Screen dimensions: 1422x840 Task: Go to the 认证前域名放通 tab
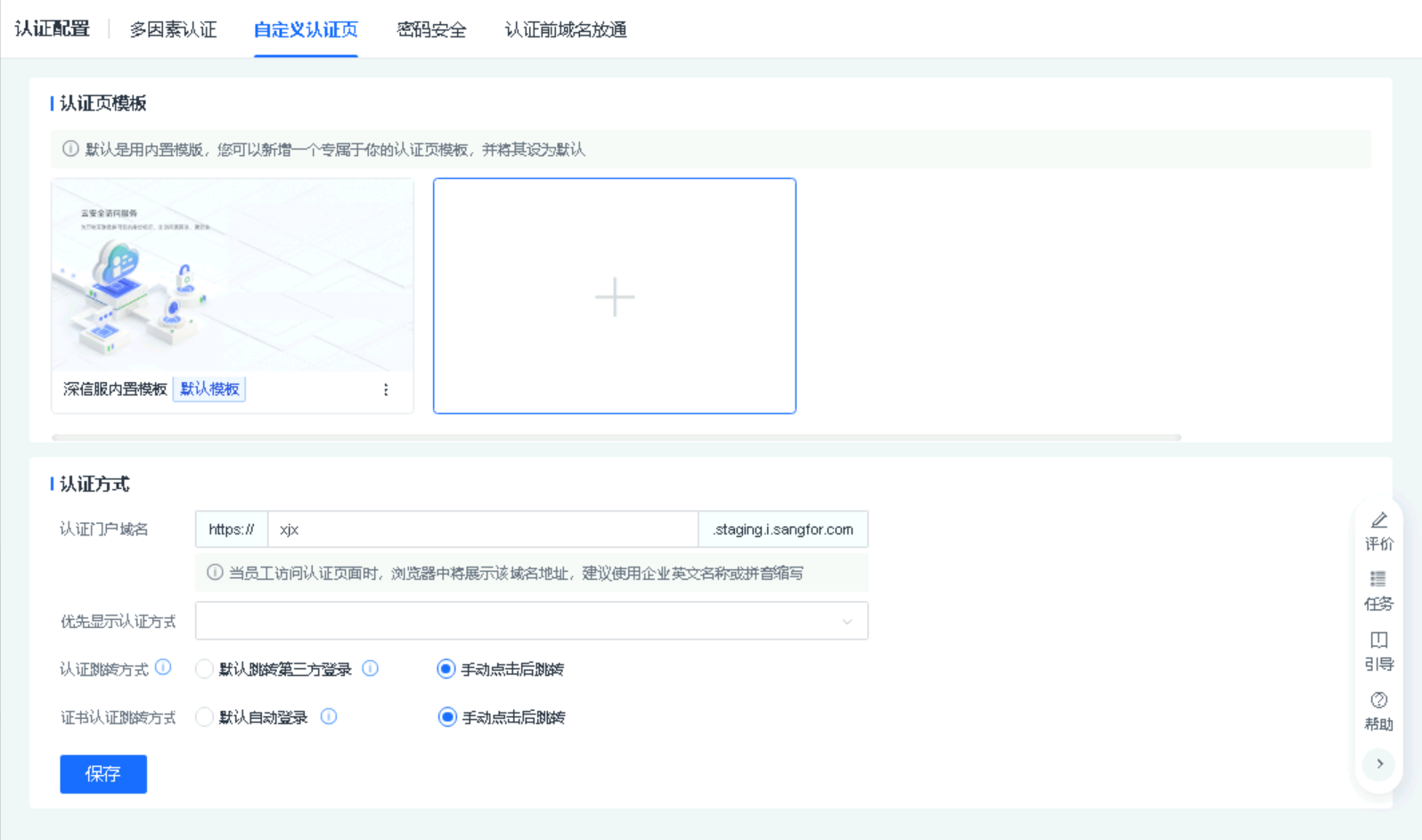(x=566, y=29)
